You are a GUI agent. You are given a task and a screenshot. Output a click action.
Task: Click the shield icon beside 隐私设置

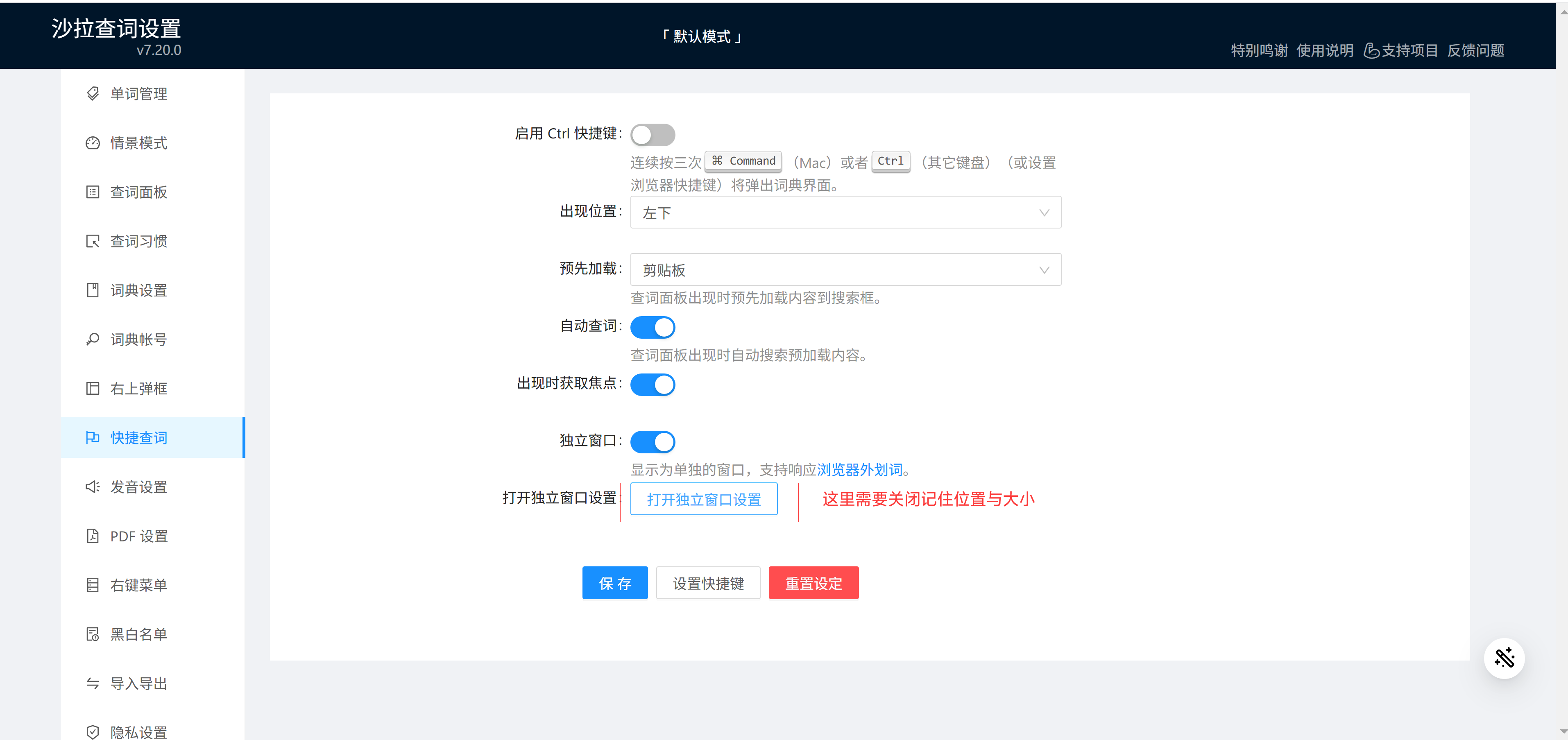(x=93, y=732)
